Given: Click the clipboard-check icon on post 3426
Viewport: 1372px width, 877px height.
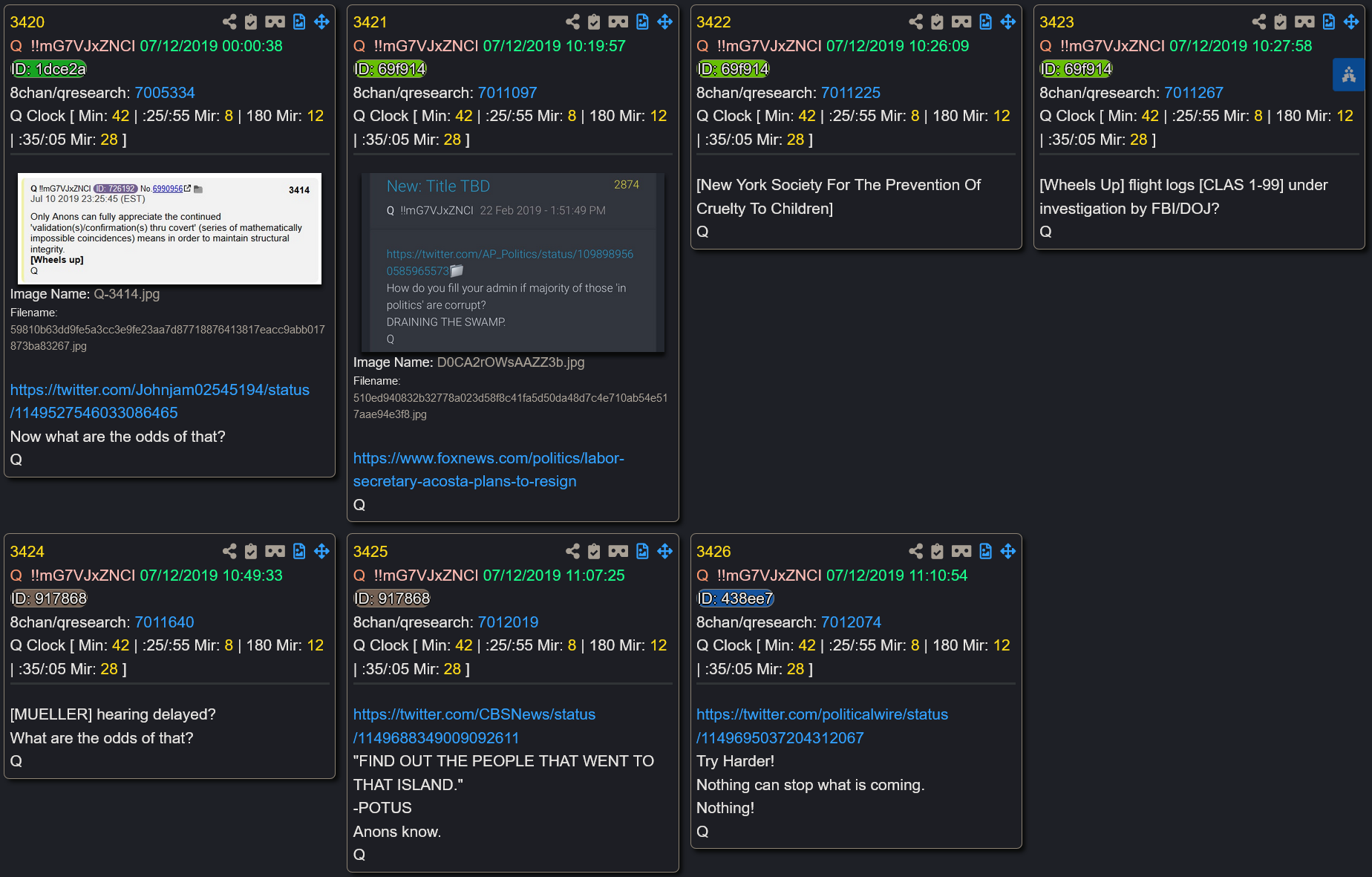Looking at the screenshot, I should pos(937,551).
